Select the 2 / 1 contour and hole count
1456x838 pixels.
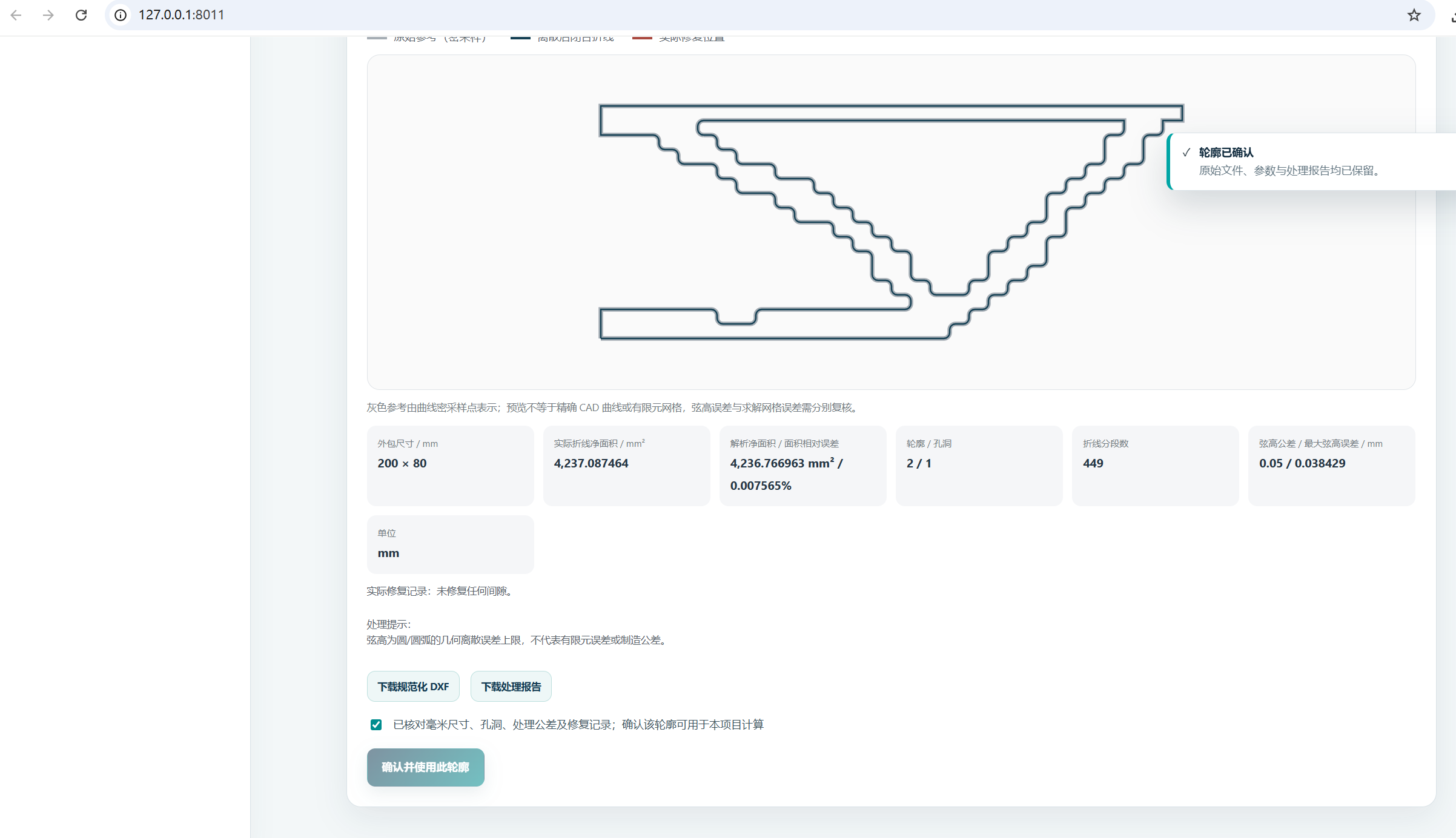[x=919, y=463]
